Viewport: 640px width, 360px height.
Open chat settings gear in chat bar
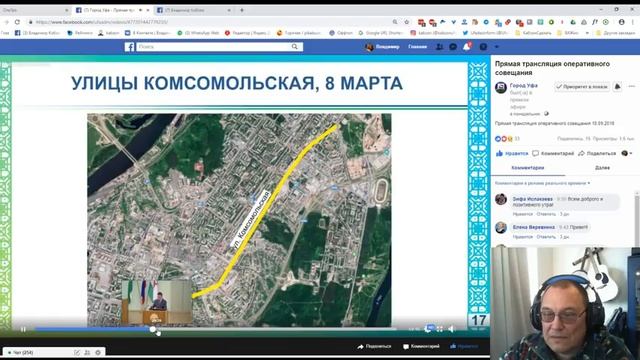click(x=98, y=352)
